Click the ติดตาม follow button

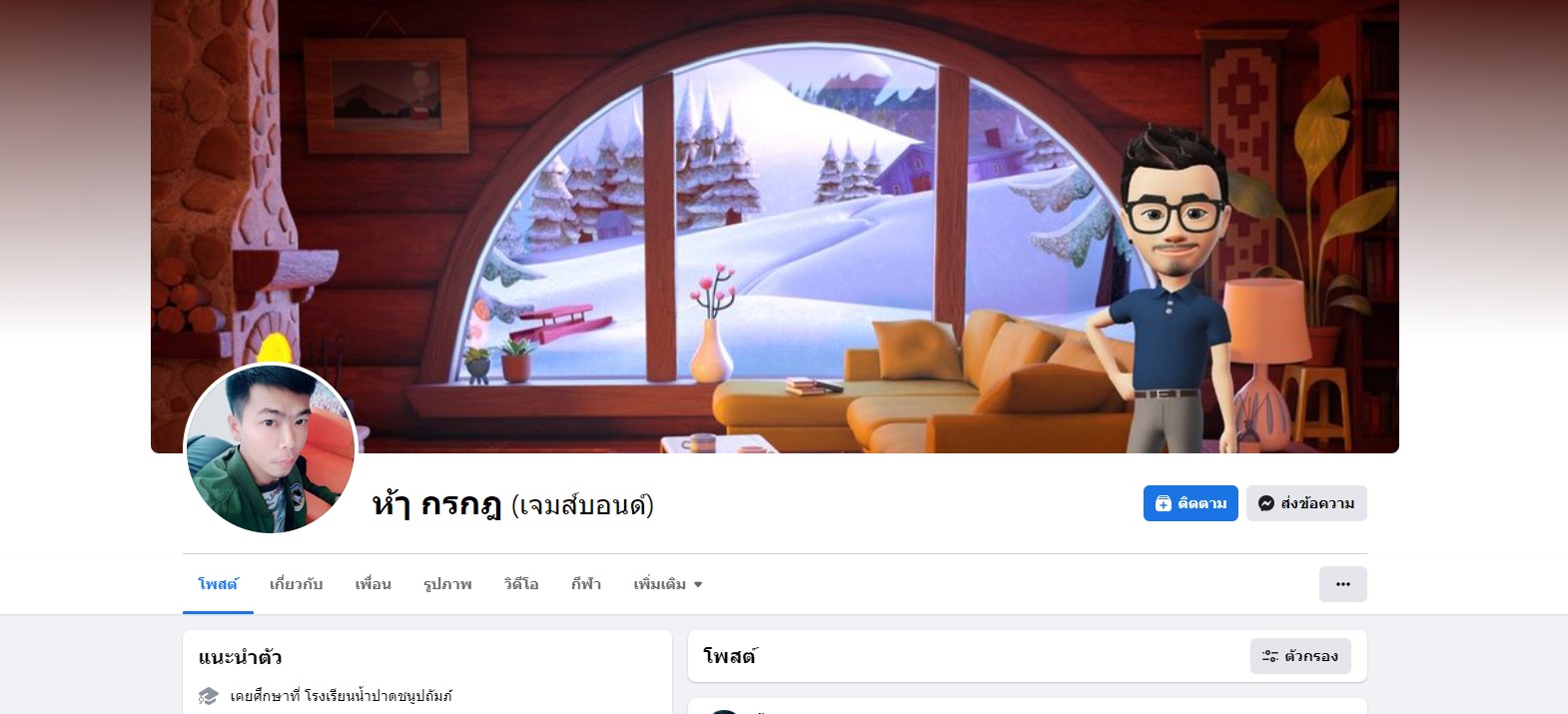tap(1190, 503)
